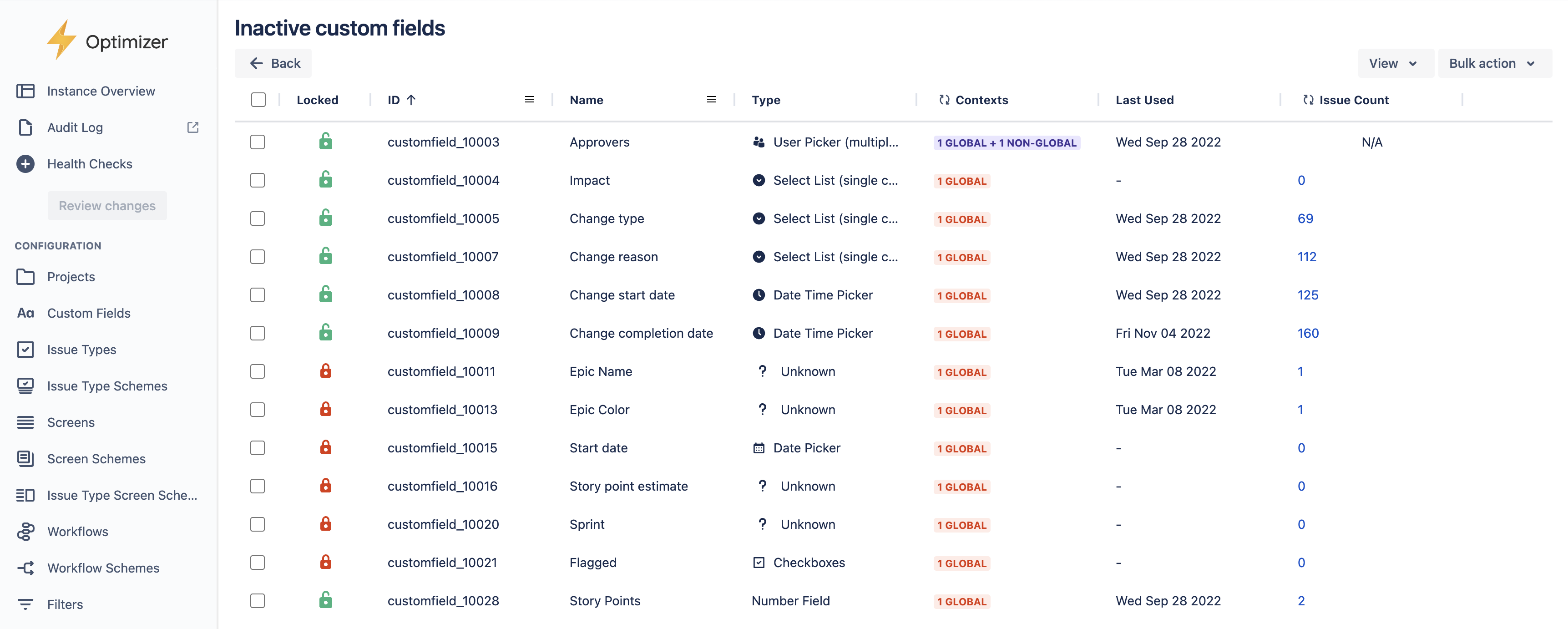The width and height of the screenshot is (1568, 629).
Task: Click the Back button
Action: tap(273, 63)
